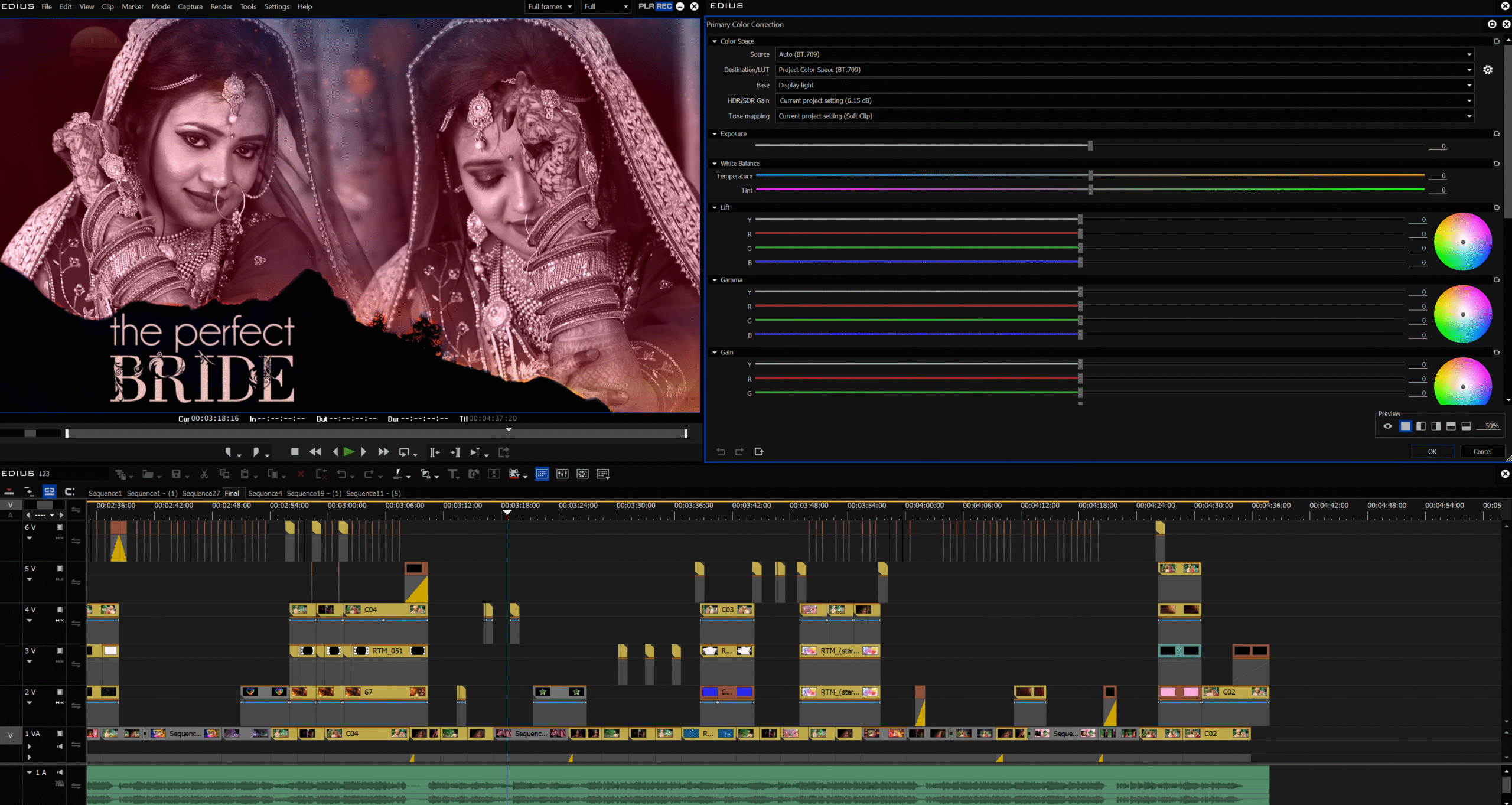Open the Title creation T tool

452,474
